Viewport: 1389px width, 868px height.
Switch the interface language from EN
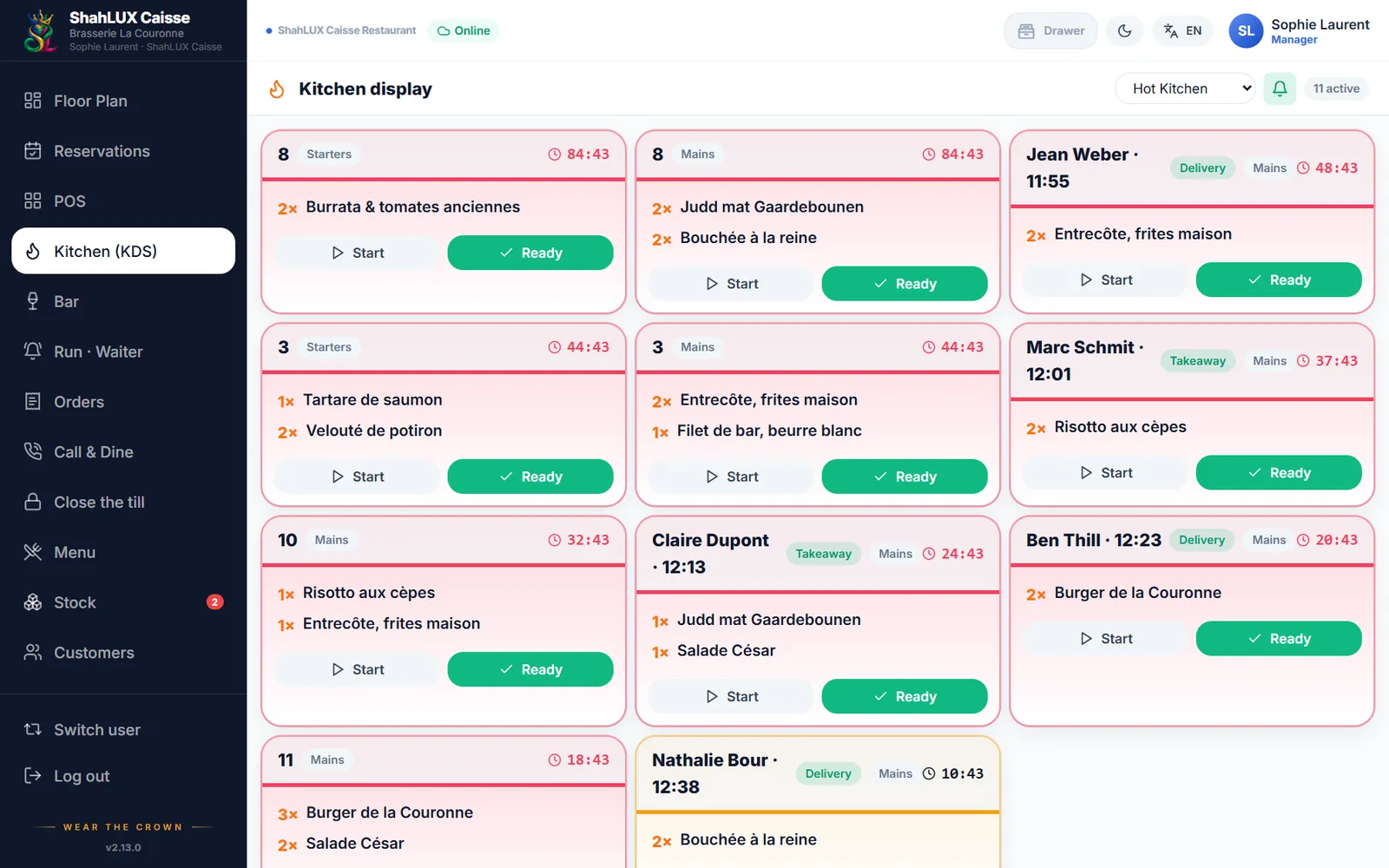click(x=1182, y=30)
